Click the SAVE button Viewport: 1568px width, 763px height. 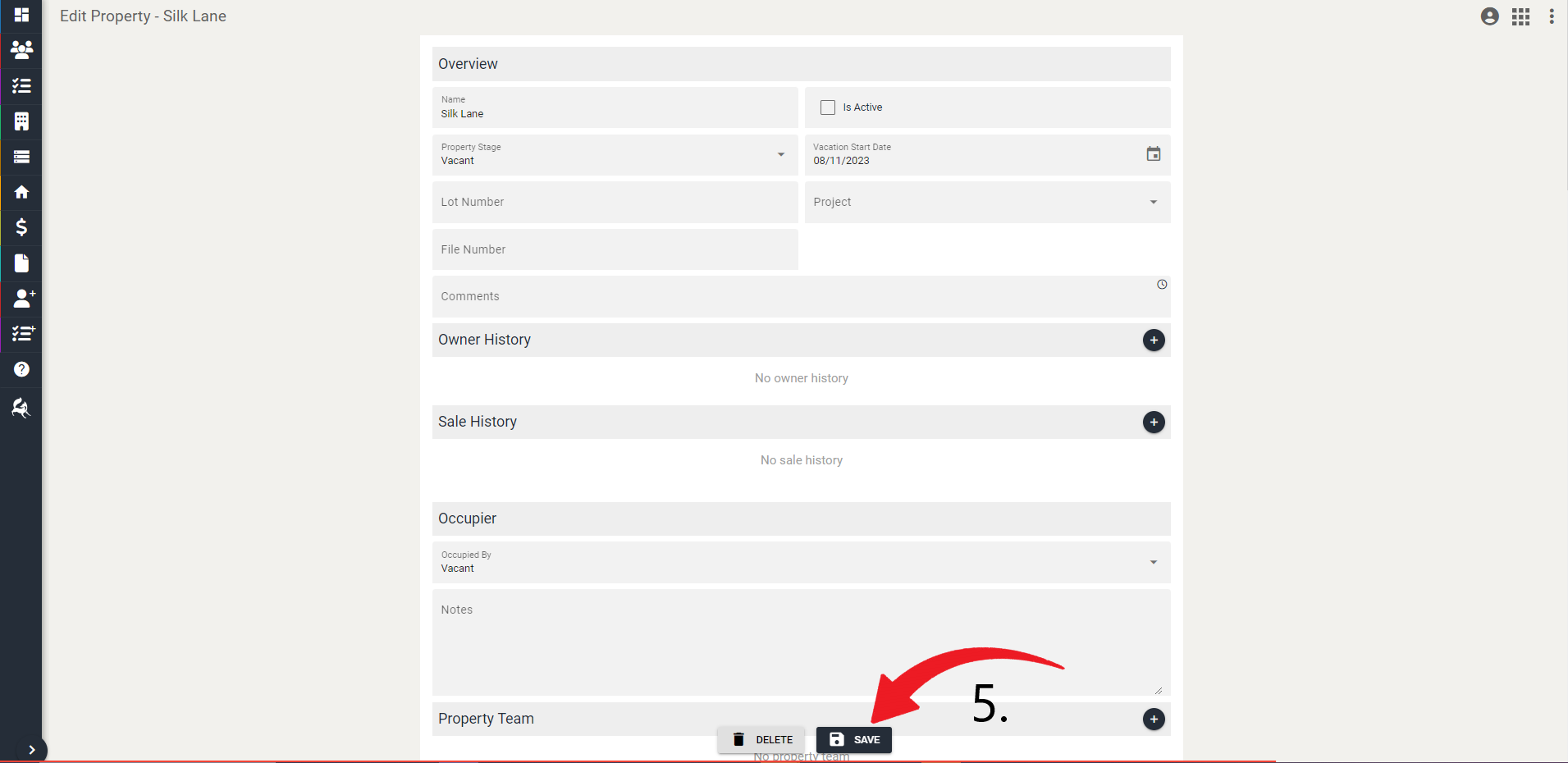tap(853, 739)
